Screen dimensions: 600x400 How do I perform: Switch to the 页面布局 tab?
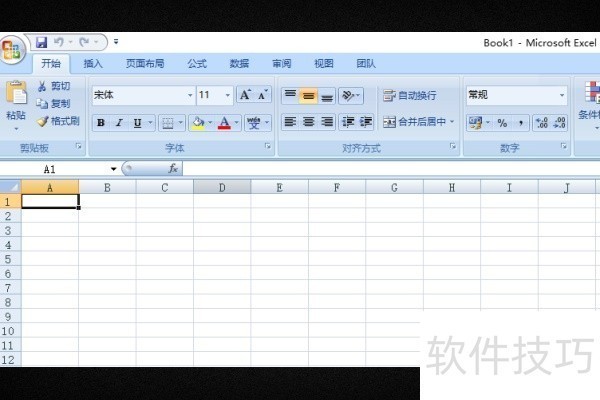145,64
